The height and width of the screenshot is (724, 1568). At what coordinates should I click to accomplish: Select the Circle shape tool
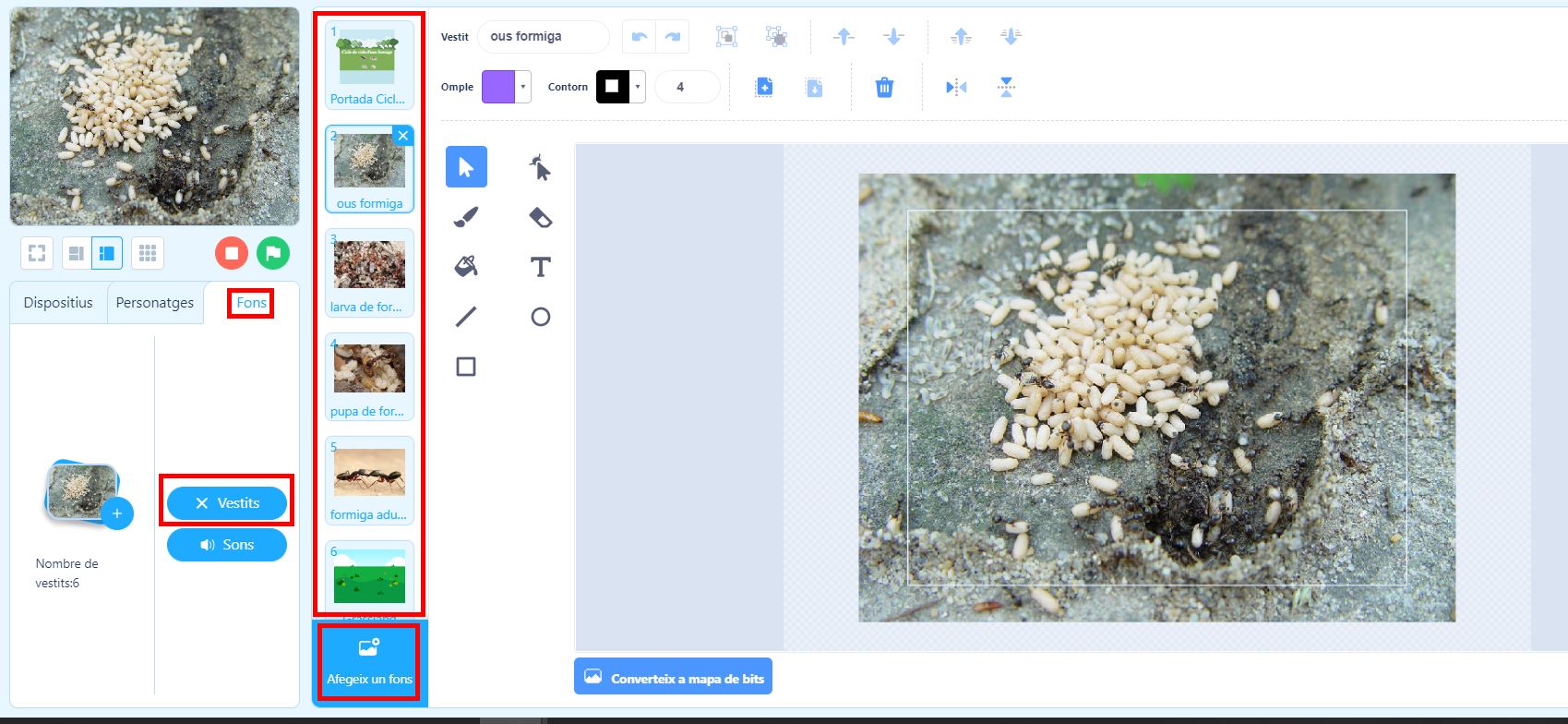pyautogui.click(x=540, y=317)
